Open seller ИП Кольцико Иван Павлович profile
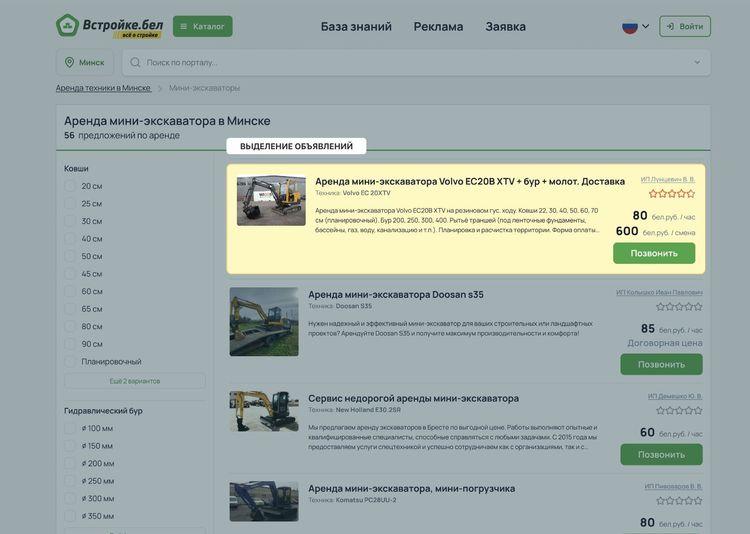 point(659,292)
